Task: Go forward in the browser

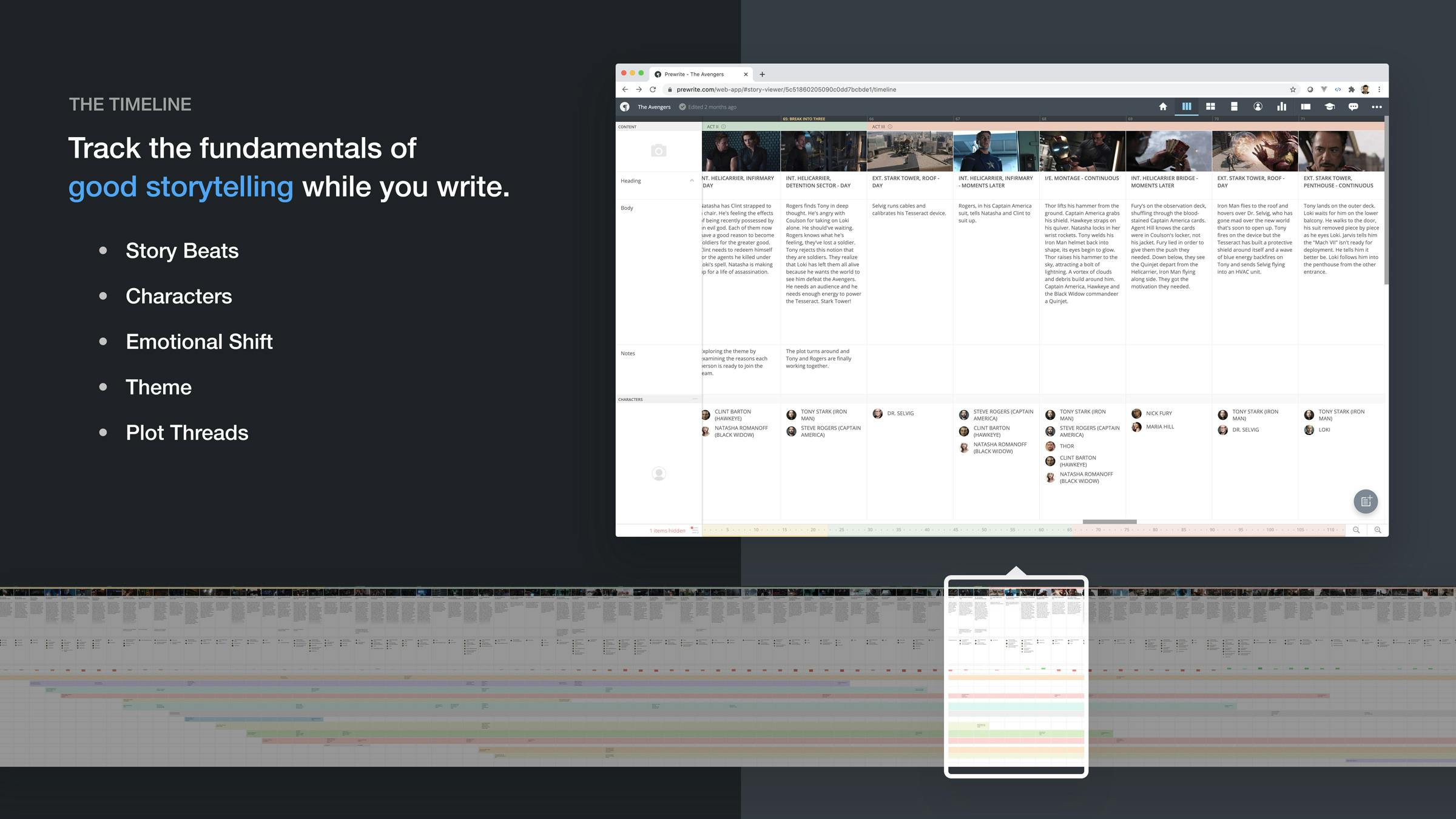Action: point(639,89)
